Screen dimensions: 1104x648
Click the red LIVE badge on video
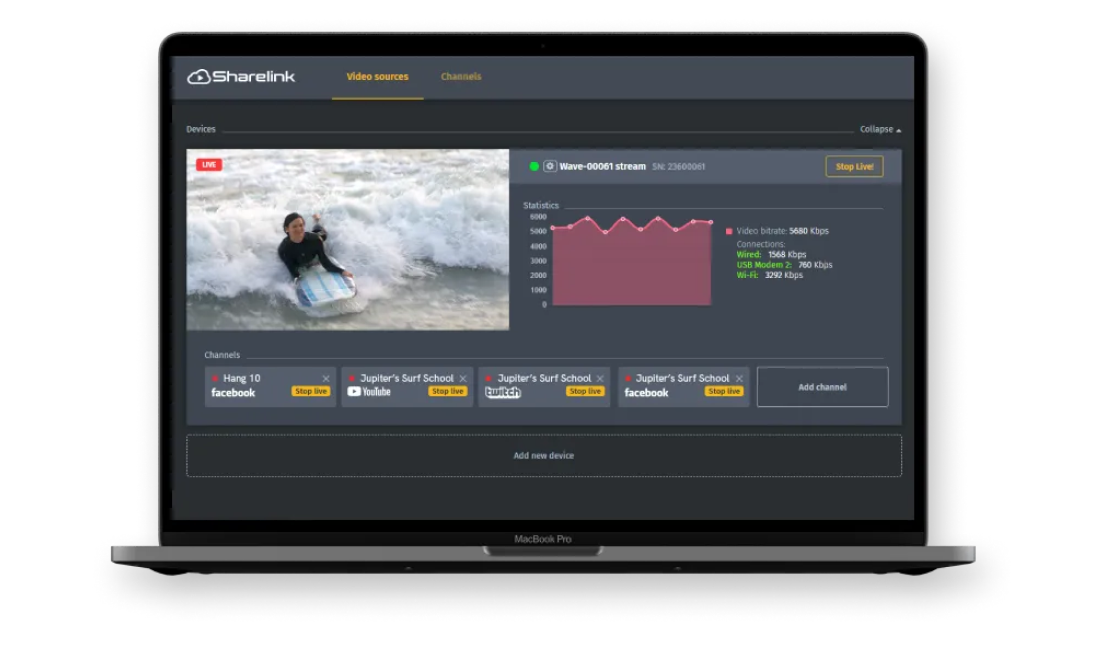coord(209,164)
